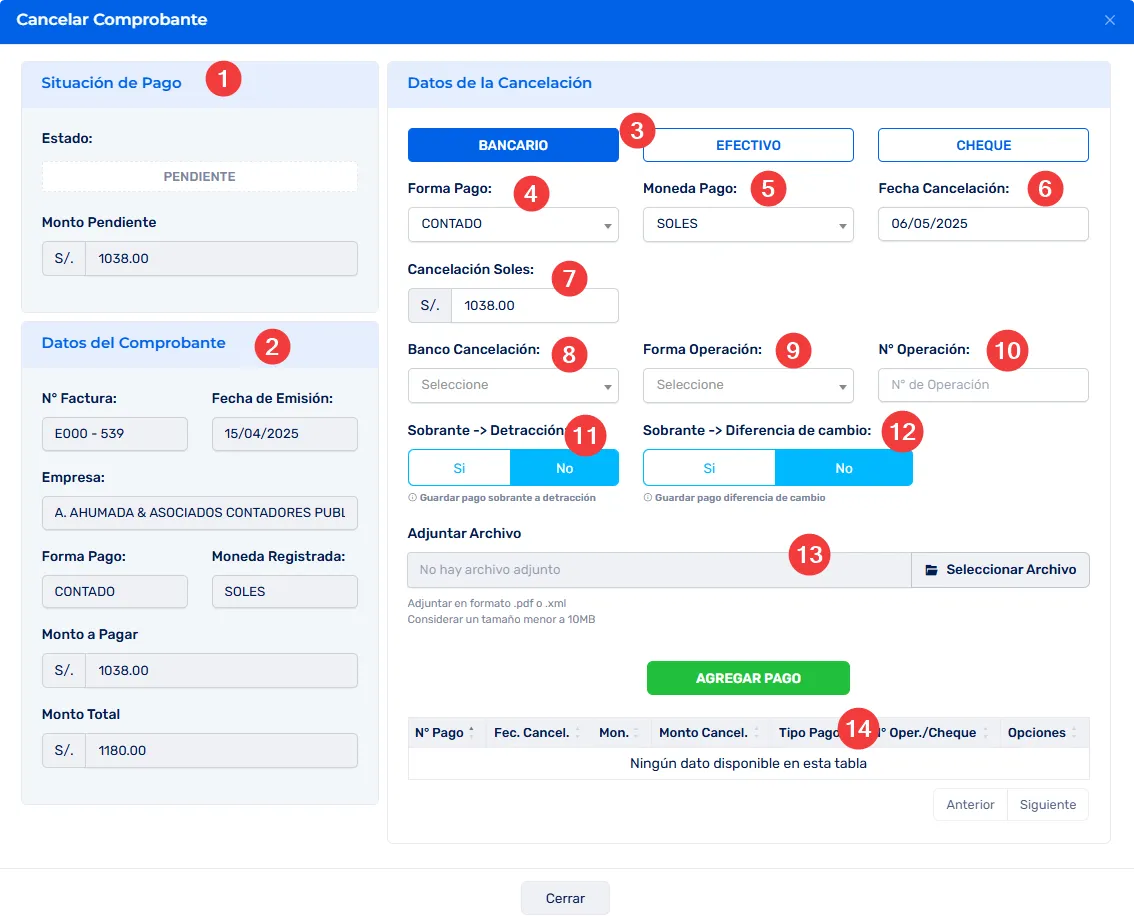Screen dimensions: 1134x916
Task: Click the N° Operación input field
Action: [982, 385]
